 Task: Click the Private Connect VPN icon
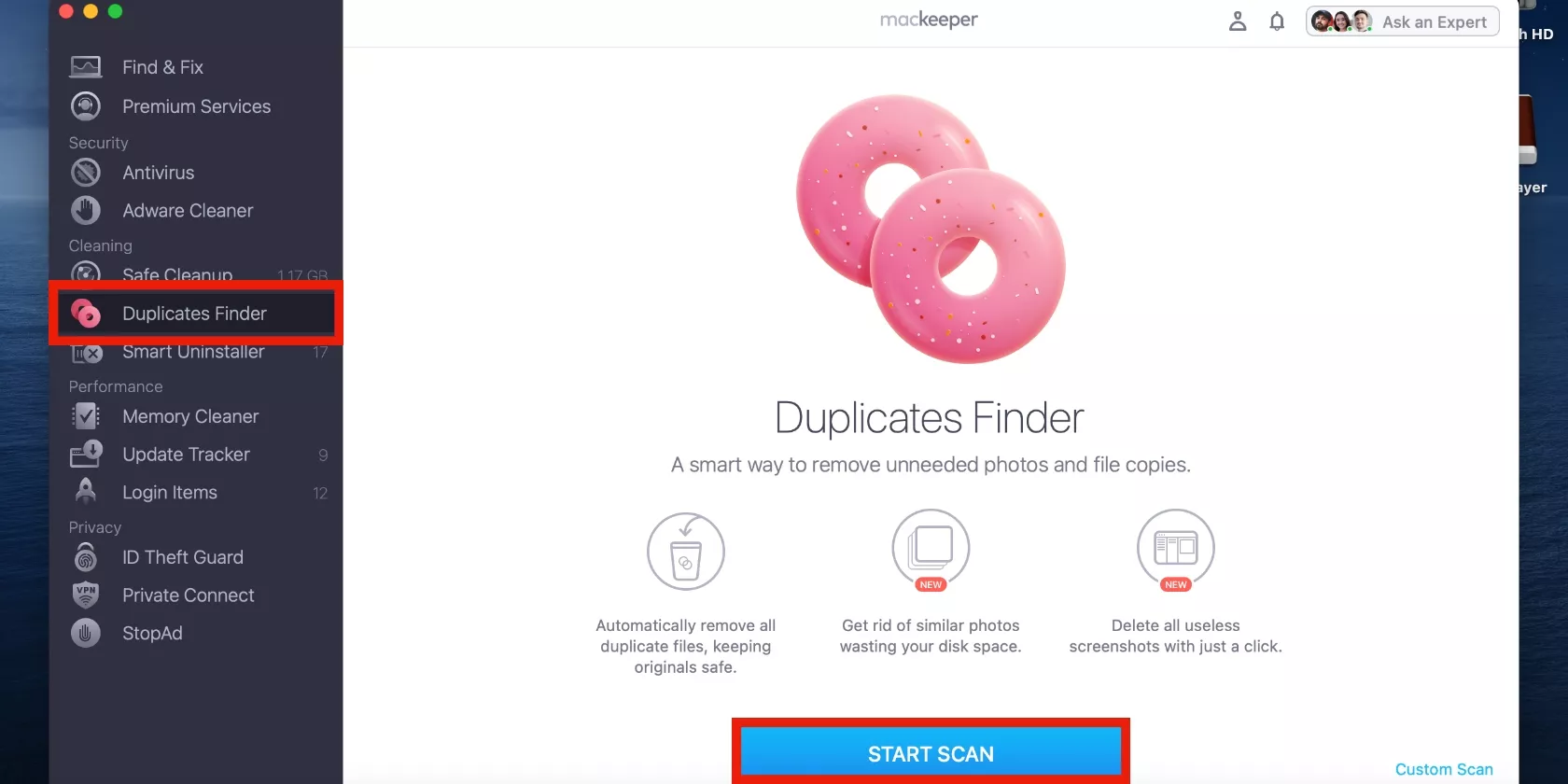(86, 595)
